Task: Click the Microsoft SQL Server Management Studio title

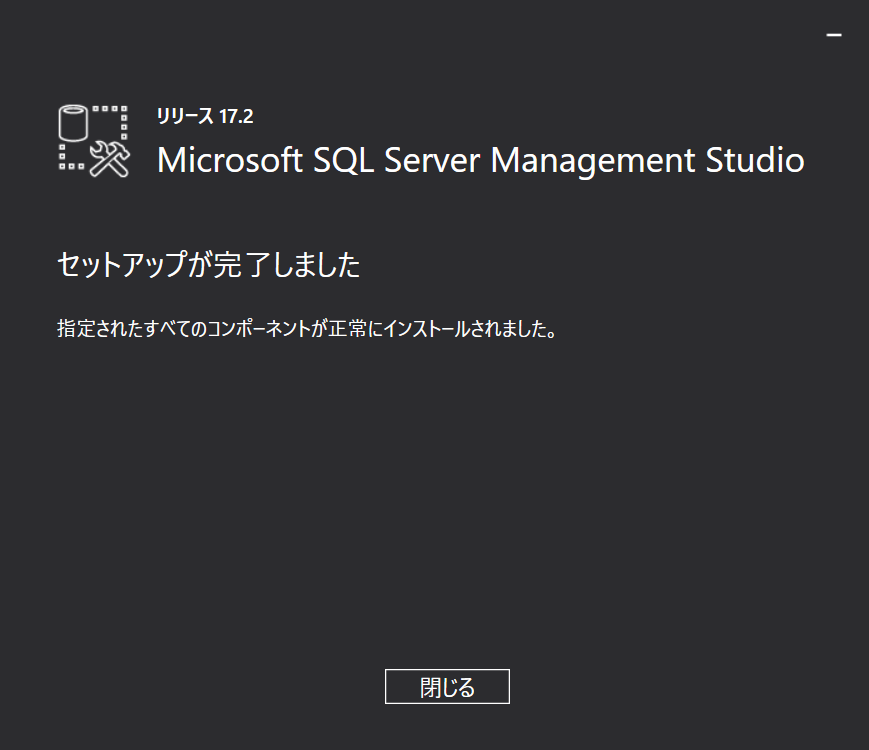Action: (x=480, y=161)
